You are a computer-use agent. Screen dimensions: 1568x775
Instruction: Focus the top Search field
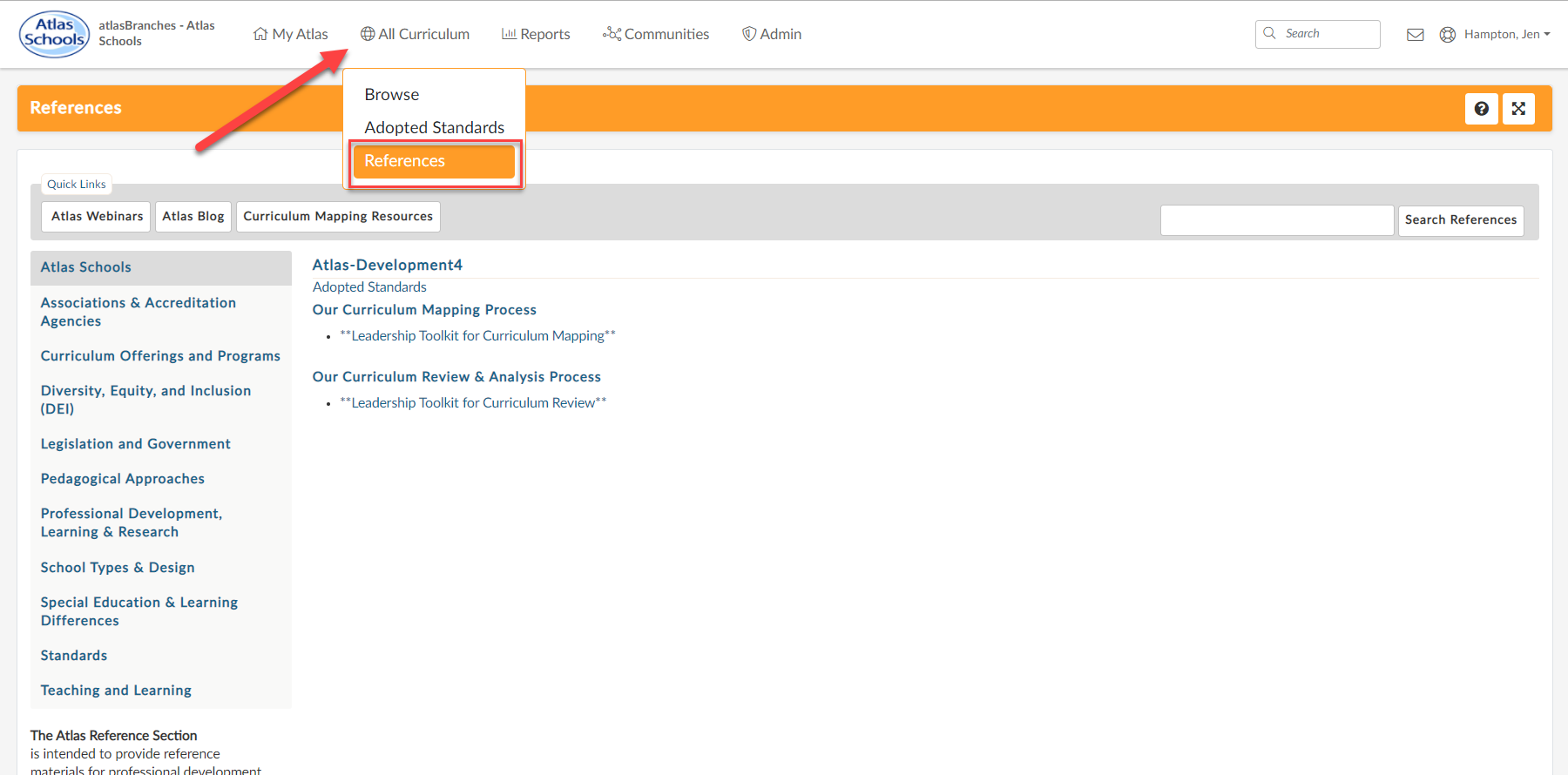(1318, 34)
